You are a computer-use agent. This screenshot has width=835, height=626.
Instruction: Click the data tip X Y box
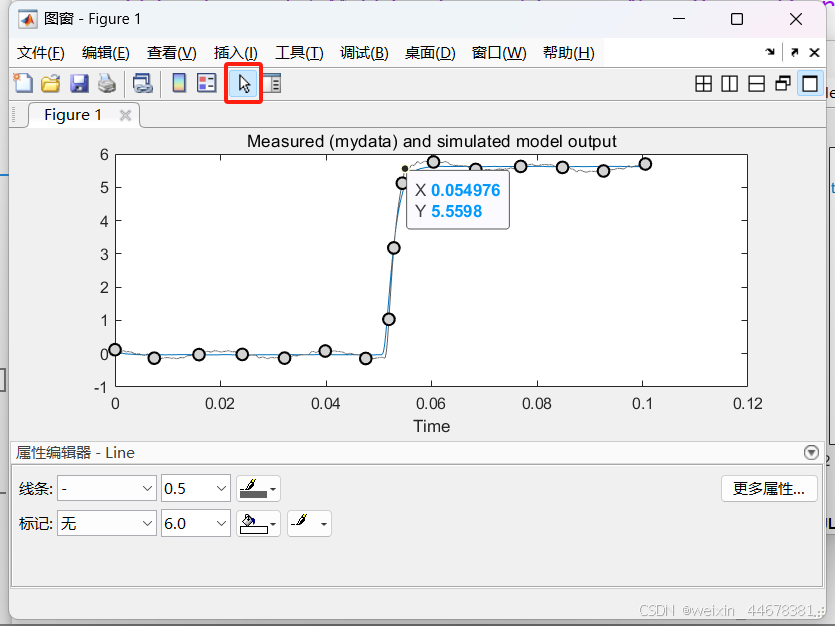click(458, 200)
